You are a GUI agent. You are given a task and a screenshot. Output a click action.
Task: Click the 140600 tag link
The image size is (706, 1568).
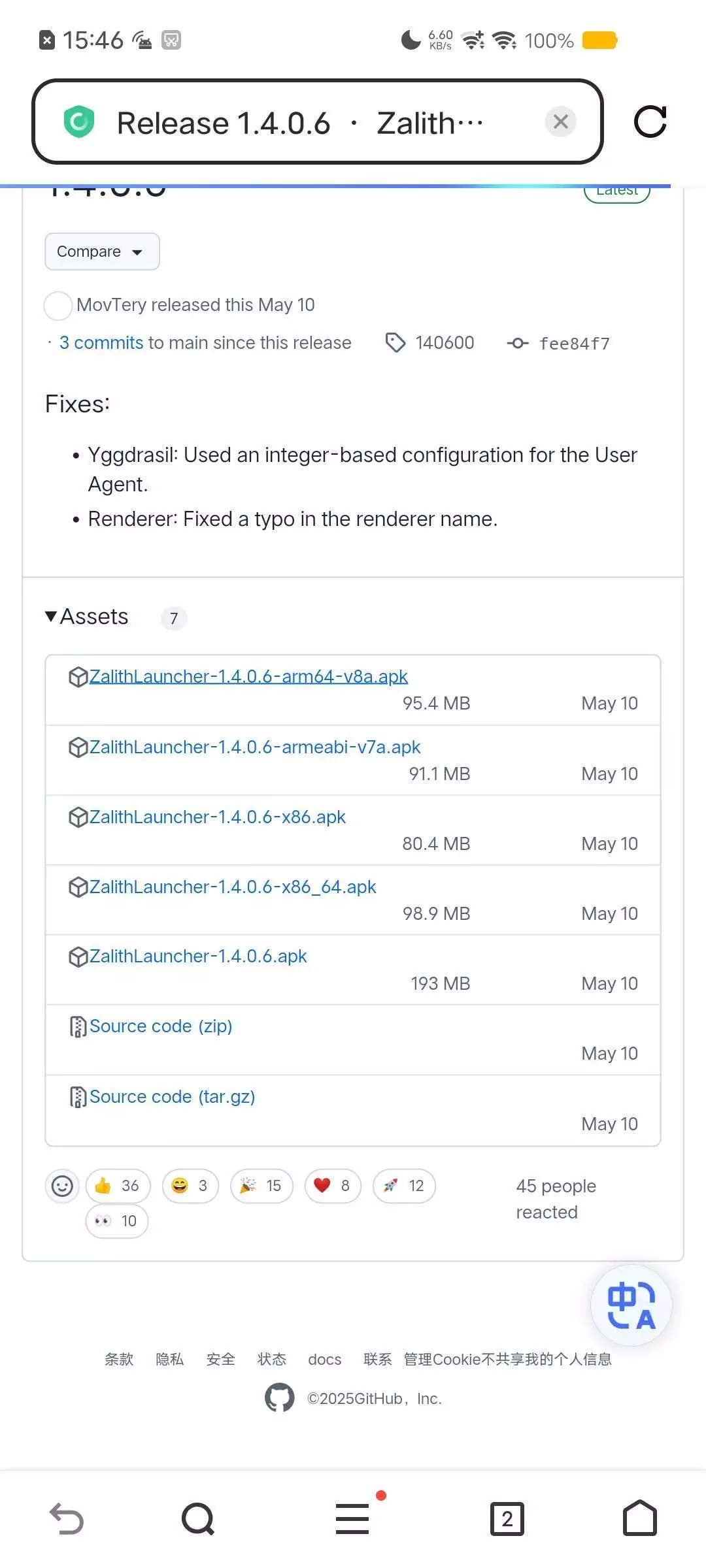[444, 343]
